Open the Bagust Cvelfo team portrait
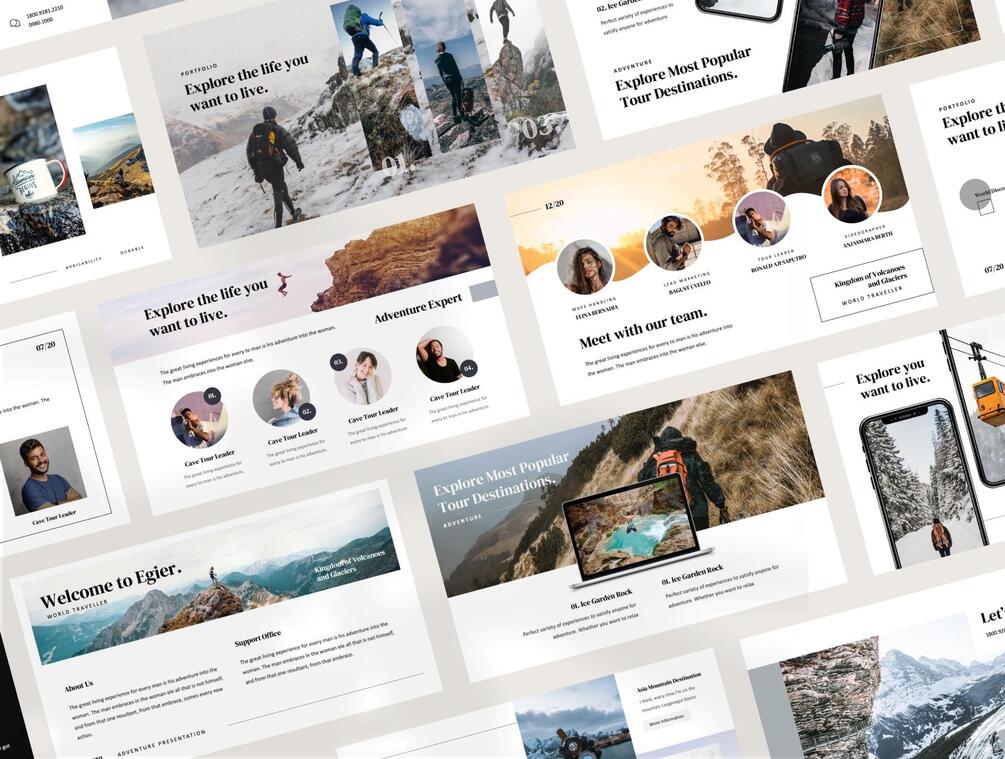This screenshot has height=759, width=1005. tap(674, 243)
